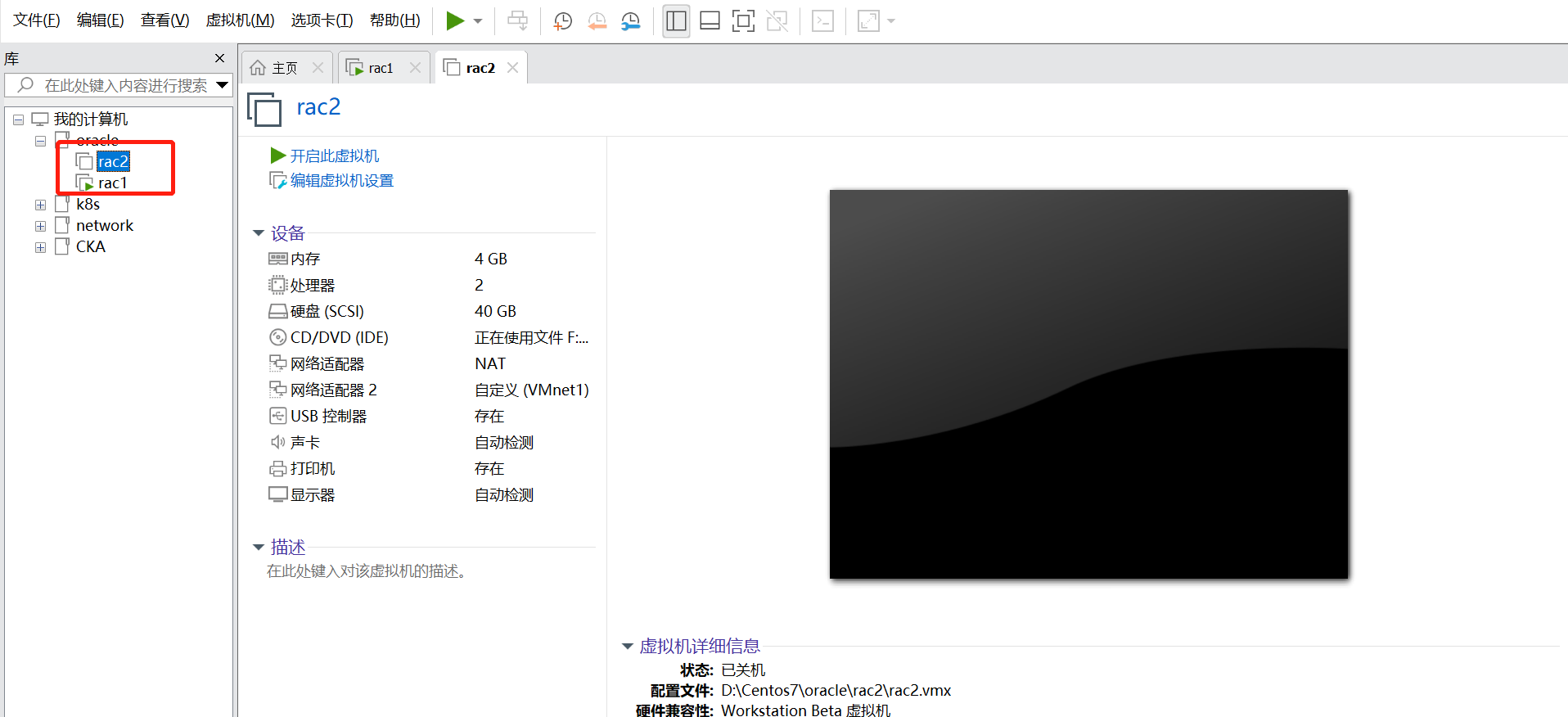This screenshot has height=717, width=1568.
Task: Close the rac1 tab
Action: pos(415,68)
